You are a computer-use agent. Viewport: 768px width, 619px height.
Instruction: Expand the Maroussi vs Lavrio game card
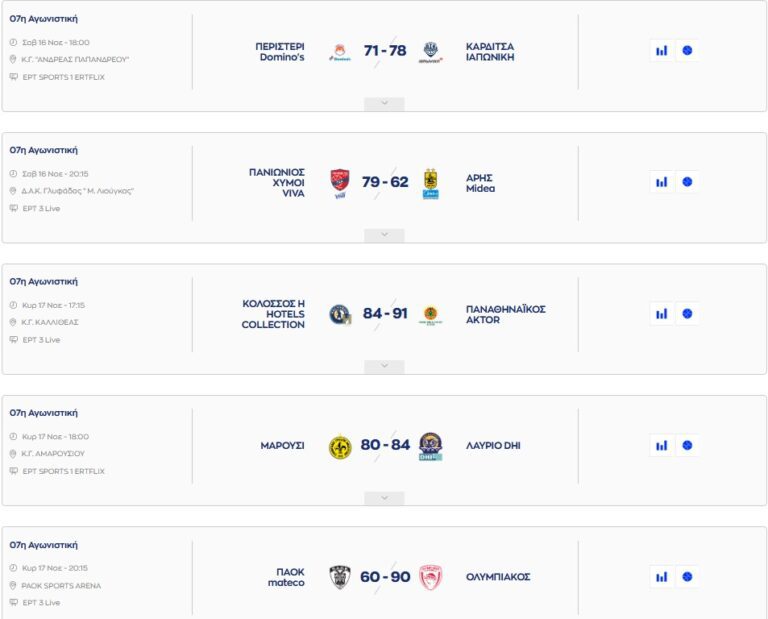tap(384, 498)
